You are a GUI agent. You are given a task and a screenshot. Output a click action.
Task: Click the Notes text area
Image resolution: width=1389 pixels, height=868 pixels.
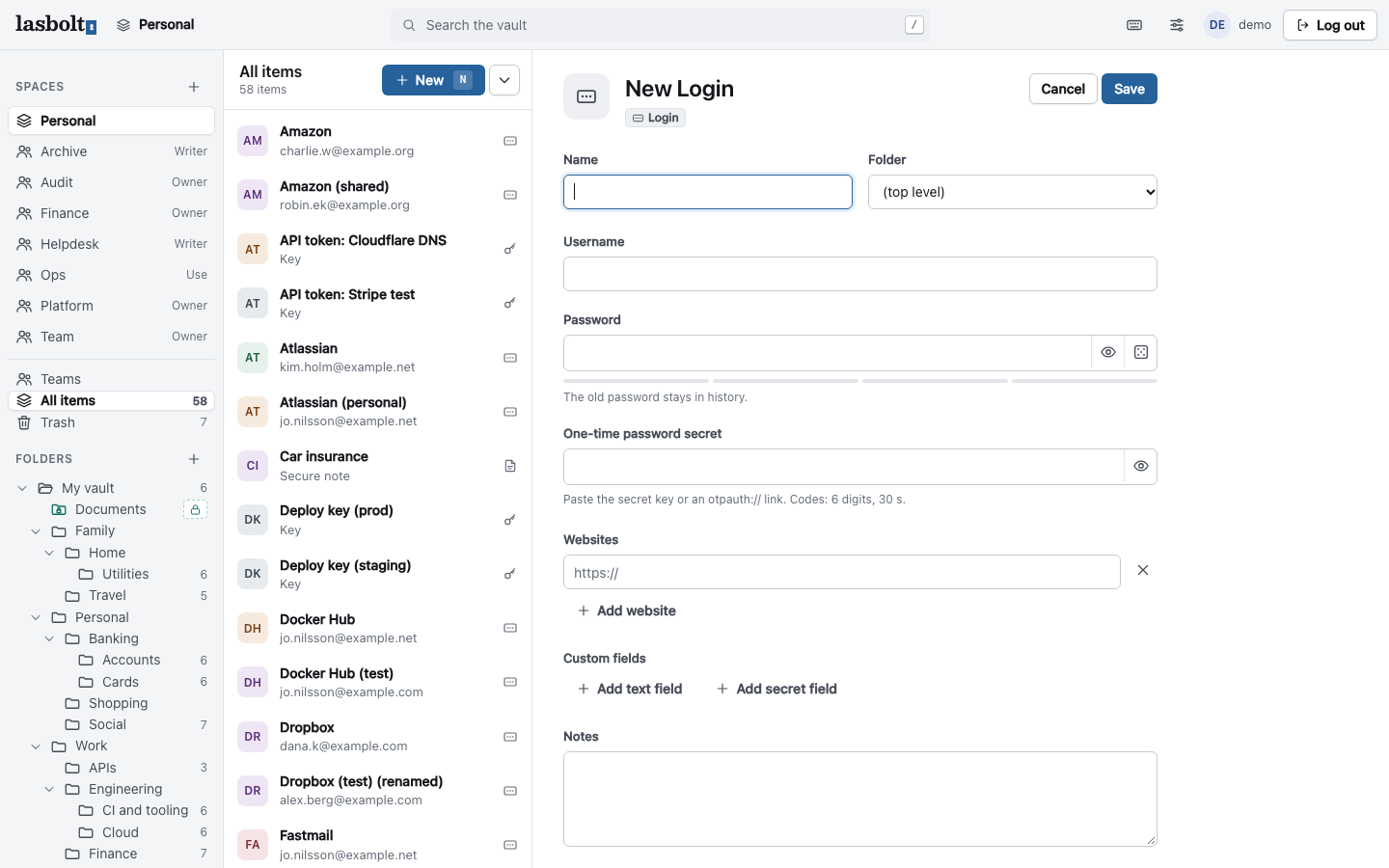(x=860, y=800)
